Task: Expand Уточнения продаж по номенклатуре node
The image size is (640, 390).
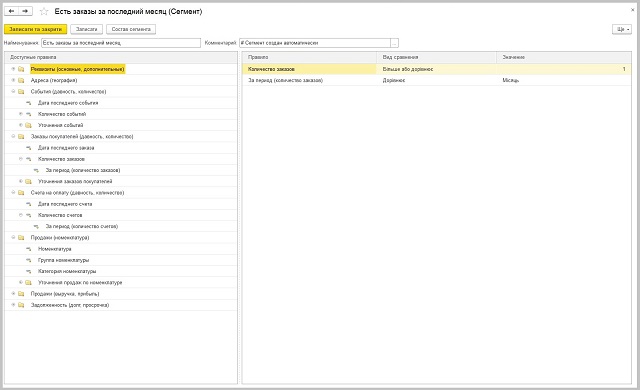Action: pos(21,282)
